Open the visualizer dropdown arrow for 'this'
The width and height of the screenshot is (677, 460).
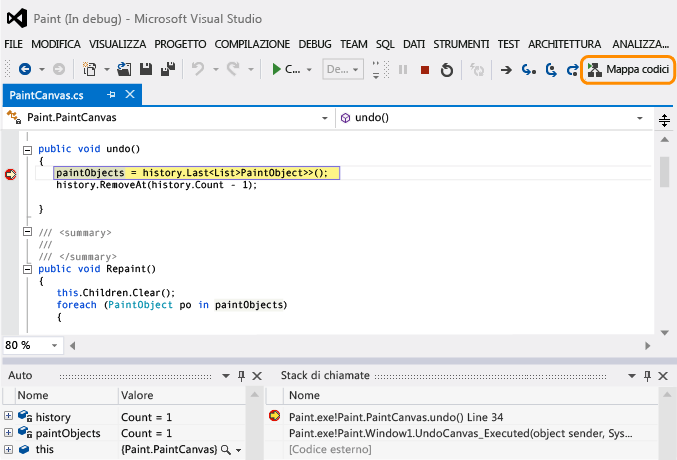click(238, 450)
